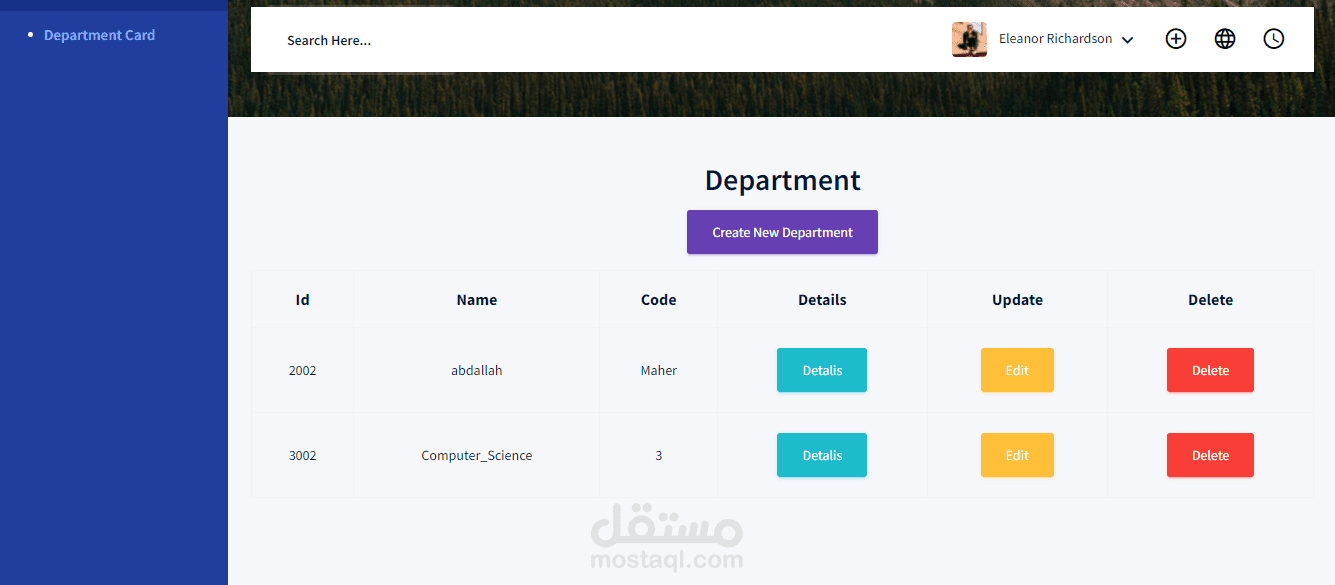1335x585 pixels.
Task: Click the name cell abdallah
Action: 477,370
